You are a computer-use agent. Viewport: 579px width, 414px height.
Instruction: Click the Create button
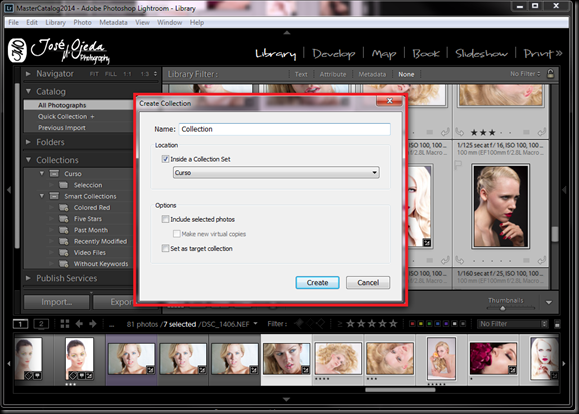318,283
